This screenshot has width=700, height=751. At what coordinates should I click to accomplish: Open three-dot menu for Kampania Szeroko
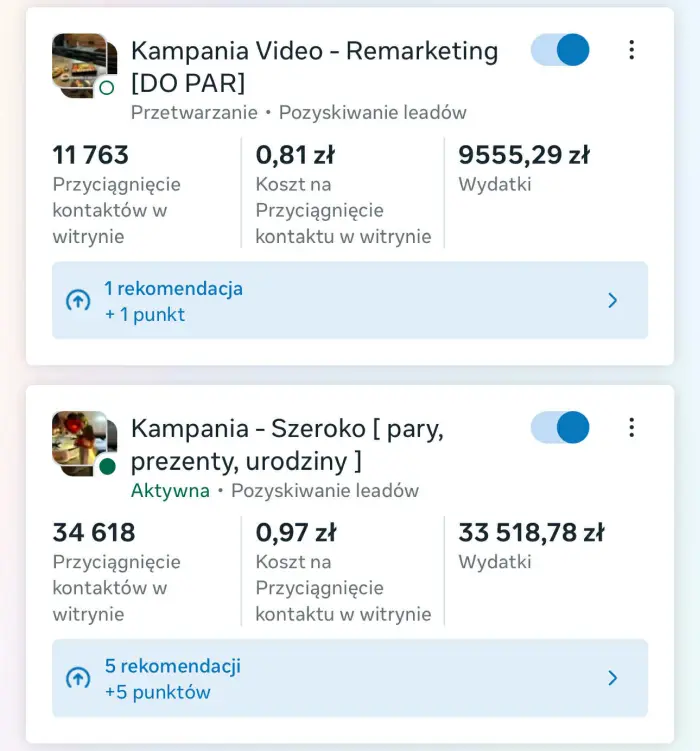pos(631,428)
